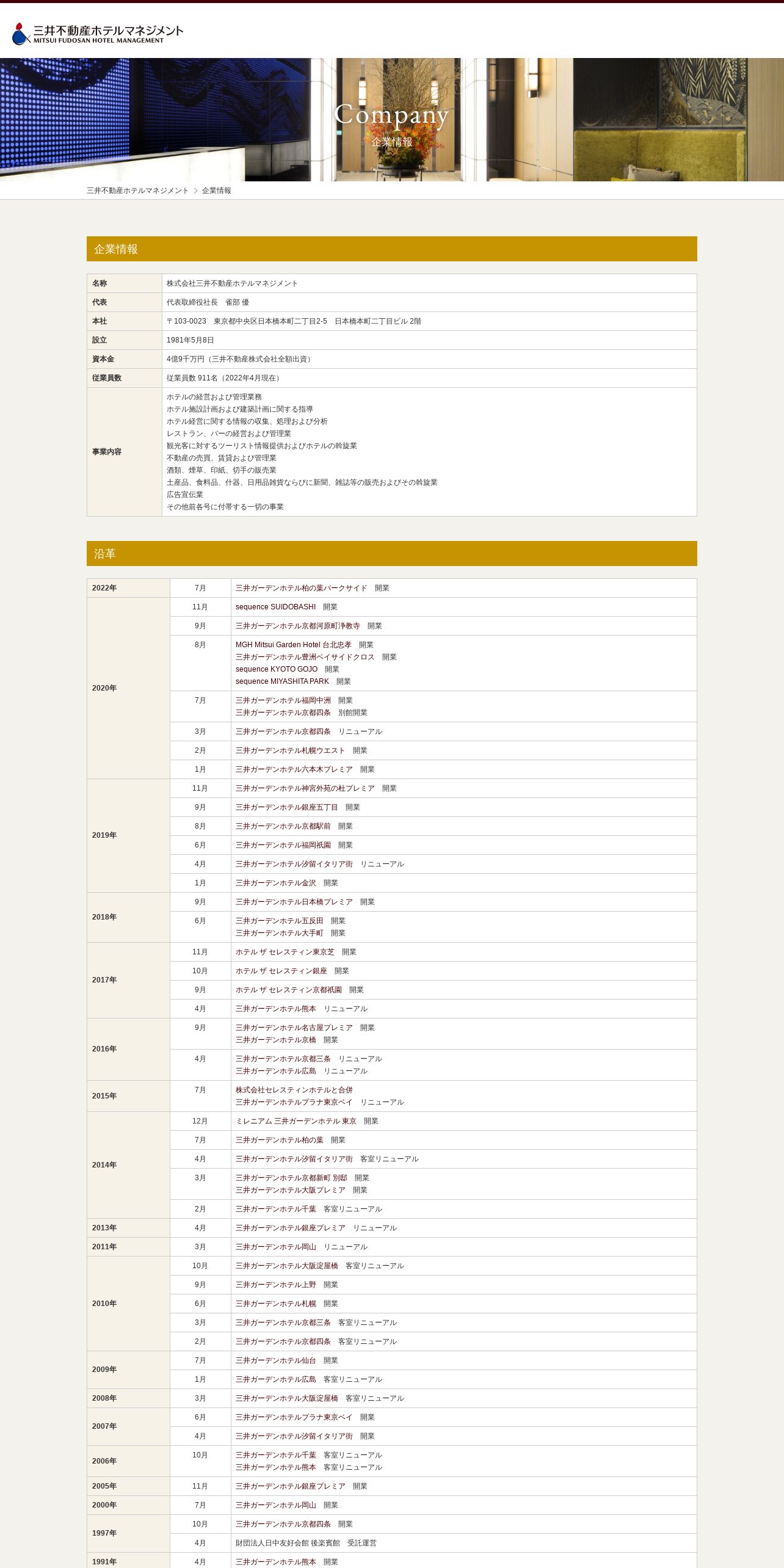Click the 企業情報 gold section heading
This screenshot has width=784, height=1568.
coord(392,249)
